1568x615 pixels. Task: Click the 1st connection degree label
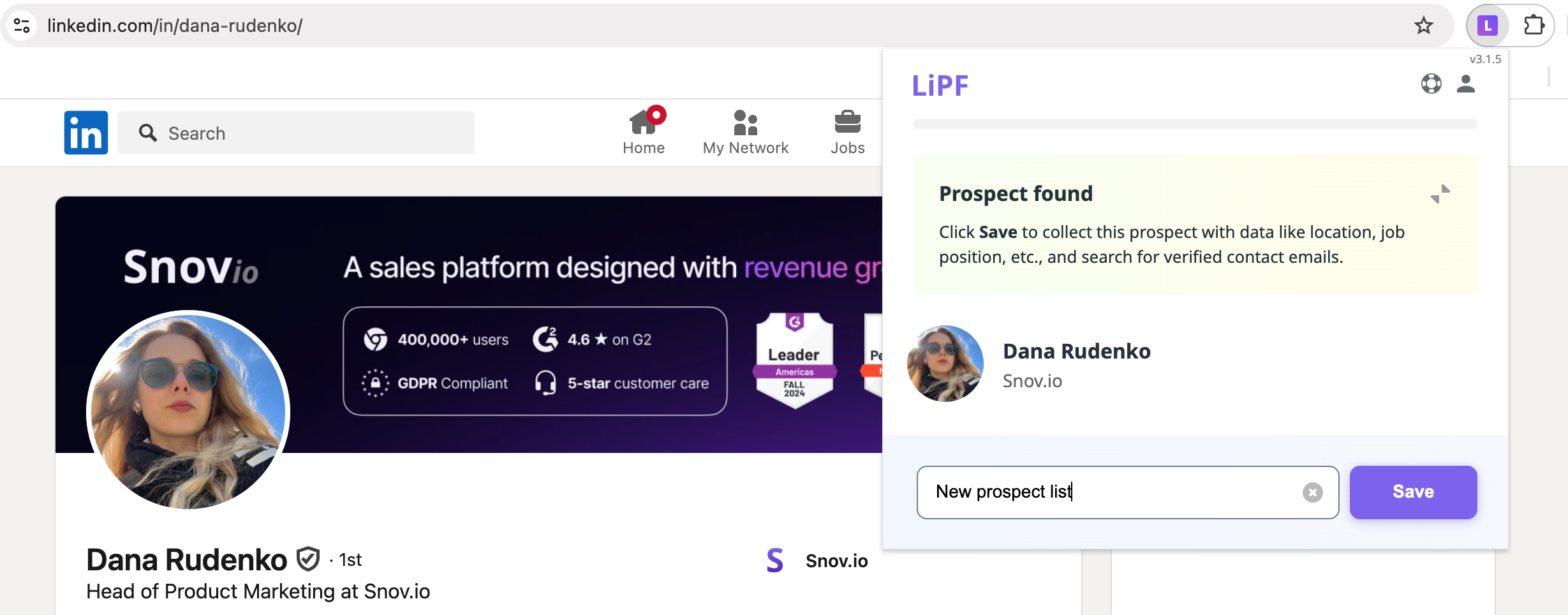pos(350,559)
